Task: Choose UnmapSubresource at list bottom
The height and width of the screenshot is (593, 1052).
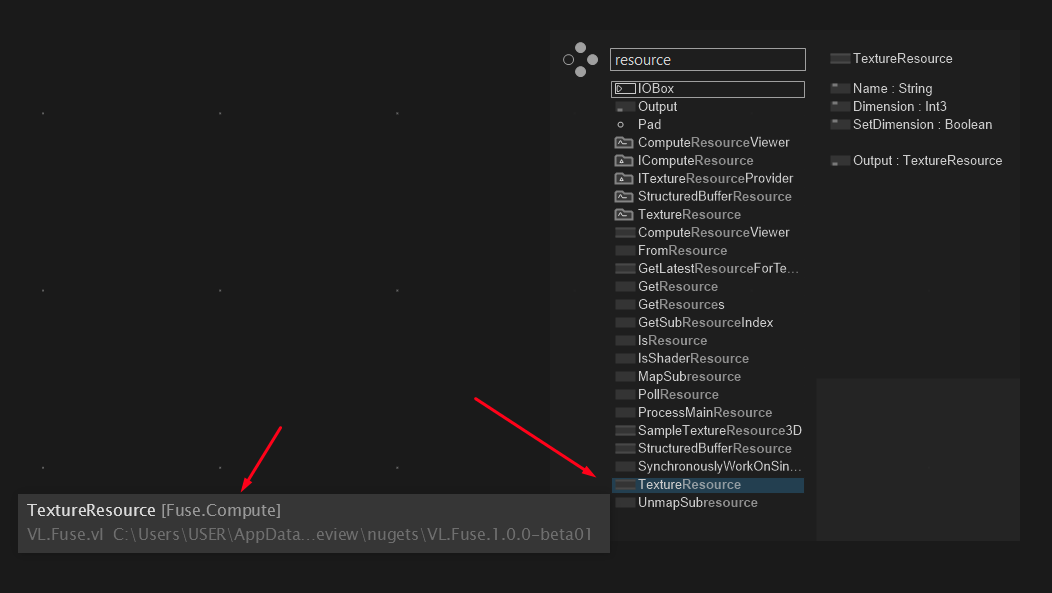Action: [x=697, y=503]
